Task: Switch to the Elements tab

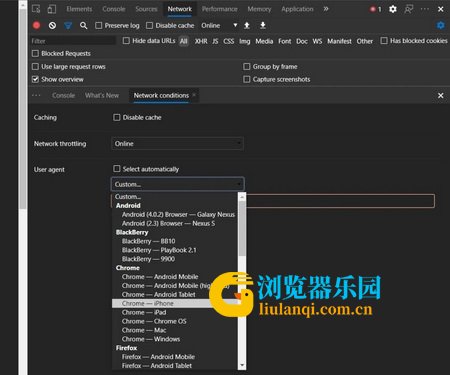Action: [79, 9]
